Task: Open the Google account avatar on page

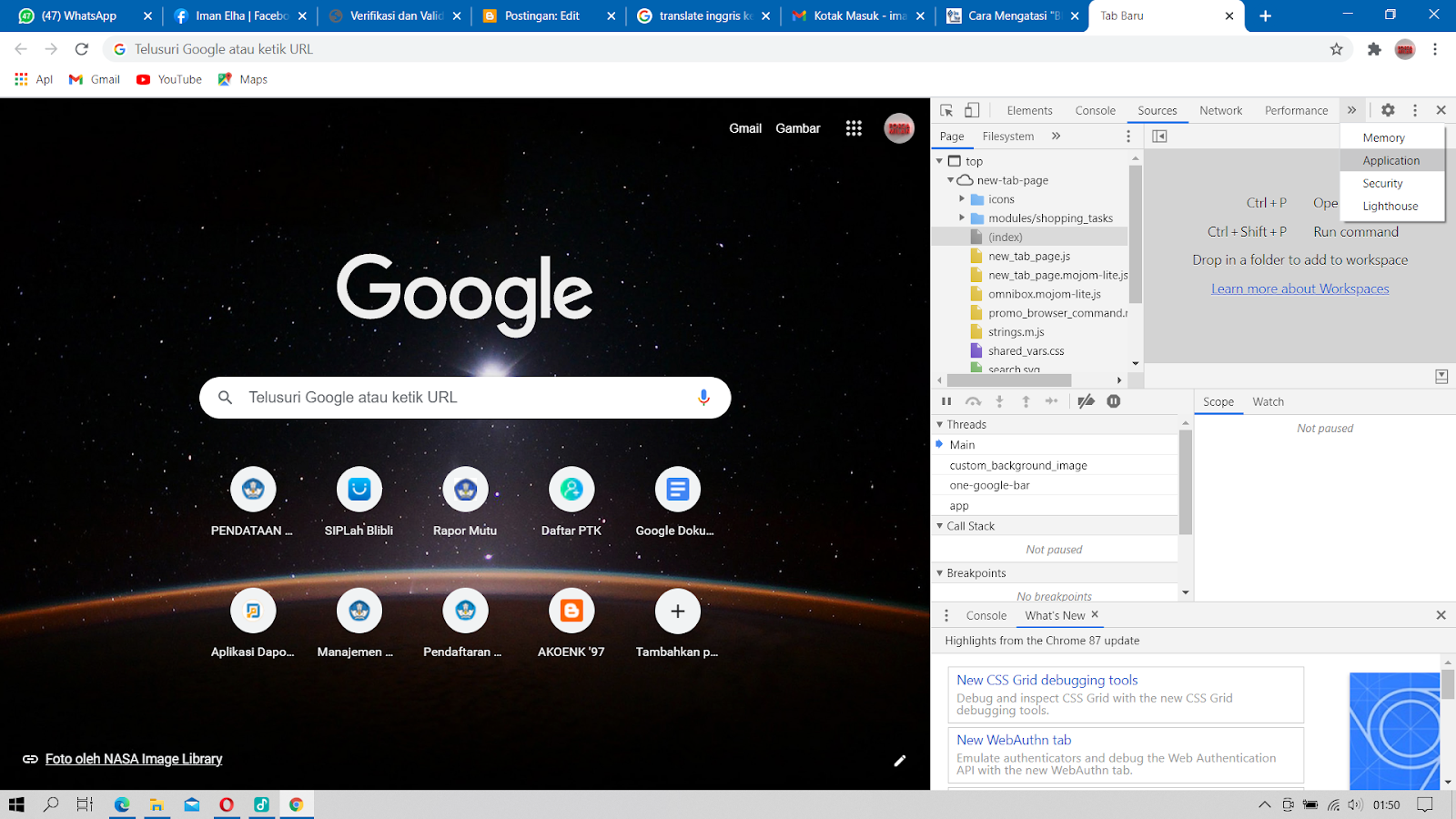Action: pyautogui.click(x=899, y=128)
